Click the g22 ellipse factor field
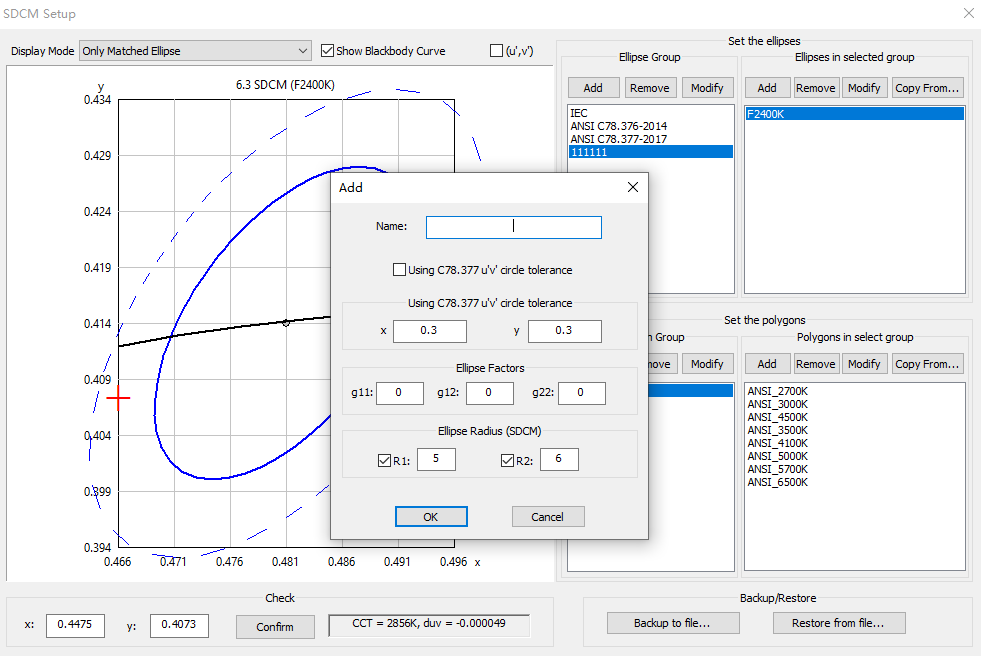This screenshot has height=656, width=981. (x=581, y=393)
